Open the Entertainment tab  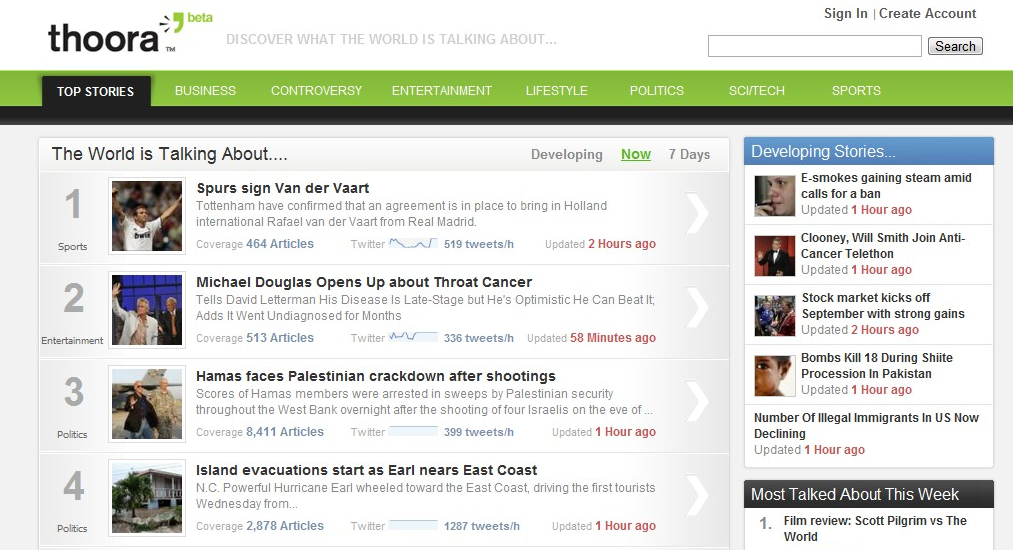pos(442,90)
